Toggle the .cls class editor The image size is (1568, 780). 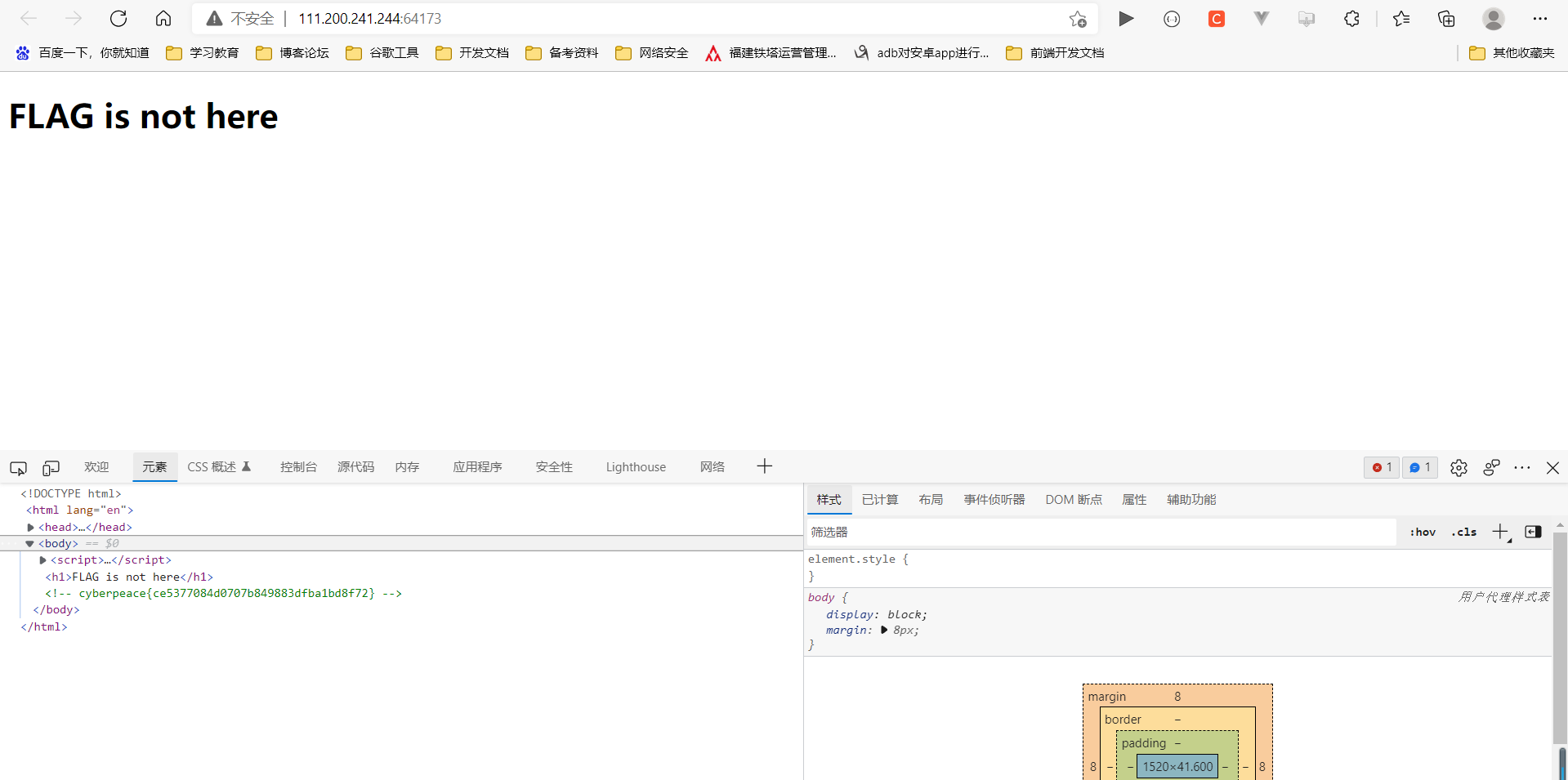[x=1463, y=532]
